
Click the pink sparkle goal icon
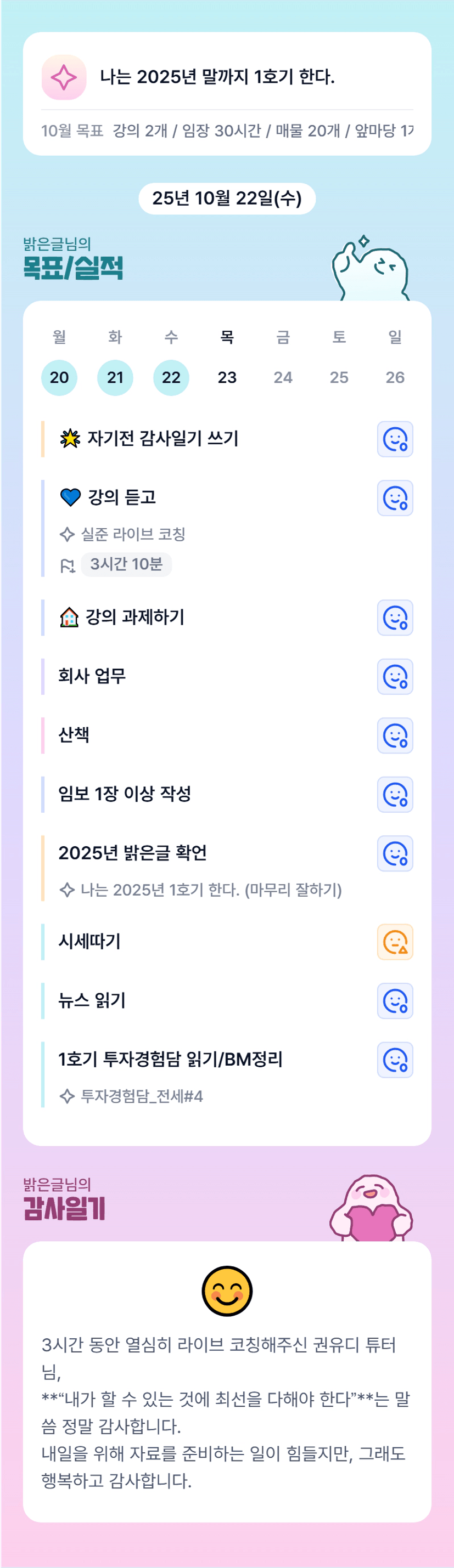click(x=63, y=77)
